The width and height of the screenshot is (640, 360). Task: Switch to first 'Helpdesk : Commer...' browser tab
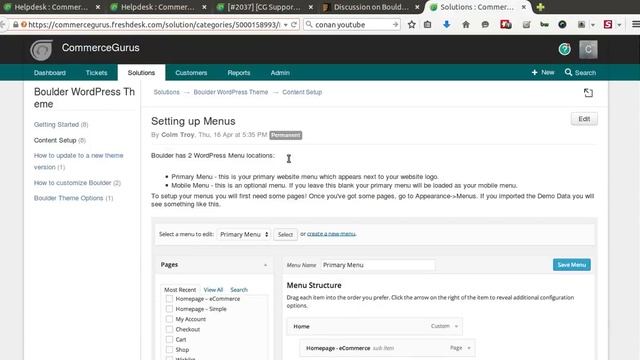coord(51,7)
